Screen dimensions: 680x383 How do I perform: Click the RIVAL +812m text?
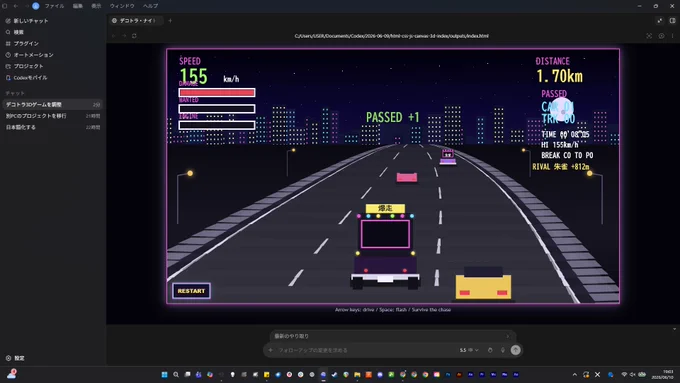561,167
